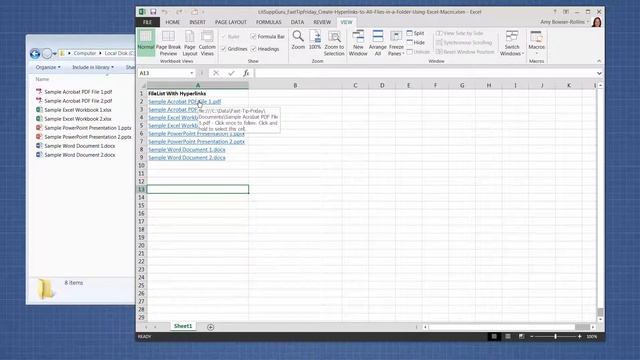Click zoom out minus on status bar
This screenshot has width=640, height=360.
pos(532,336)
